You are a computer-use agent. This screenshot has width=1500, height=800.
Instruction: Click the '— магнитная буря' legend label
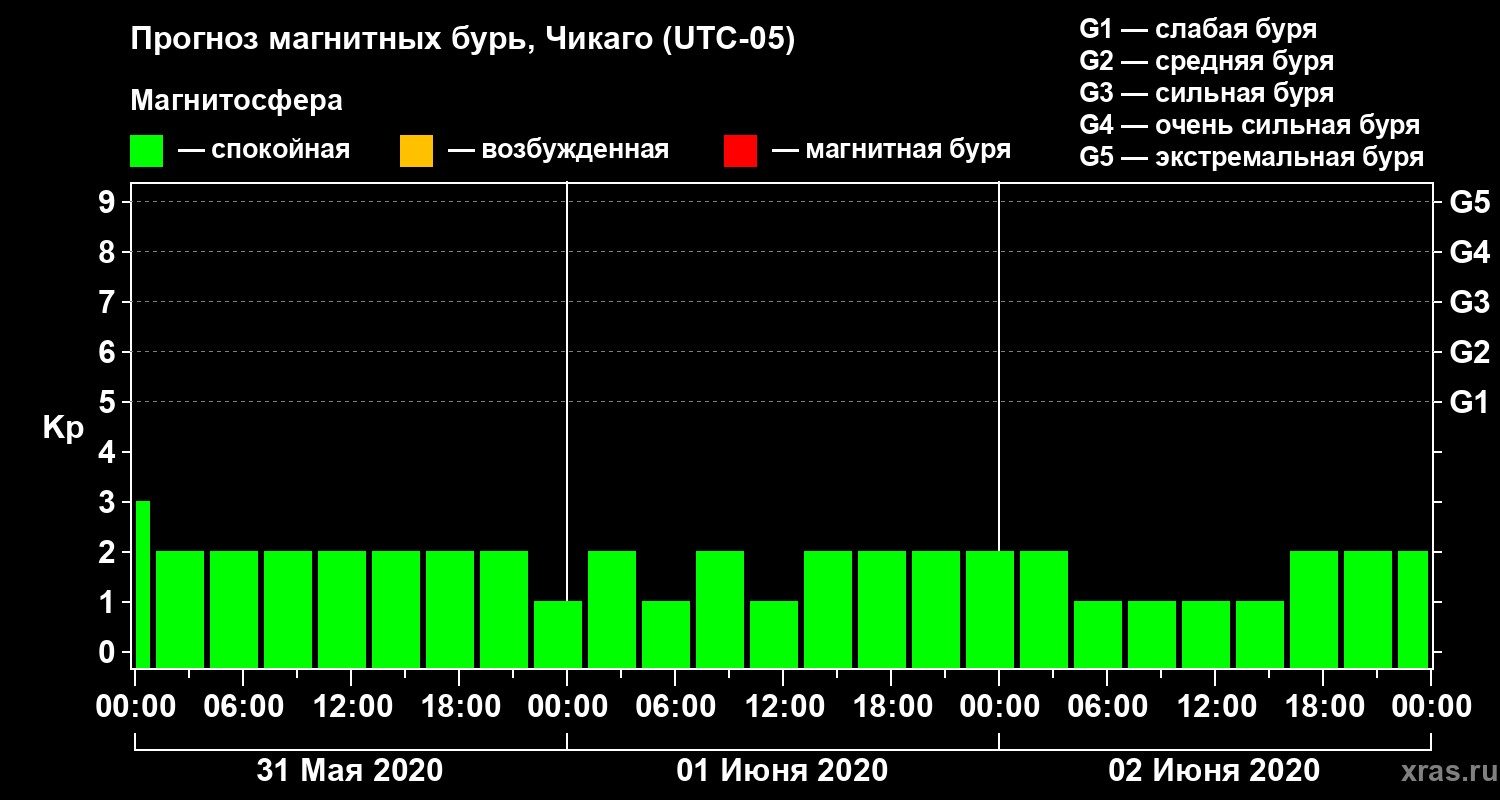tap(891, 151)
